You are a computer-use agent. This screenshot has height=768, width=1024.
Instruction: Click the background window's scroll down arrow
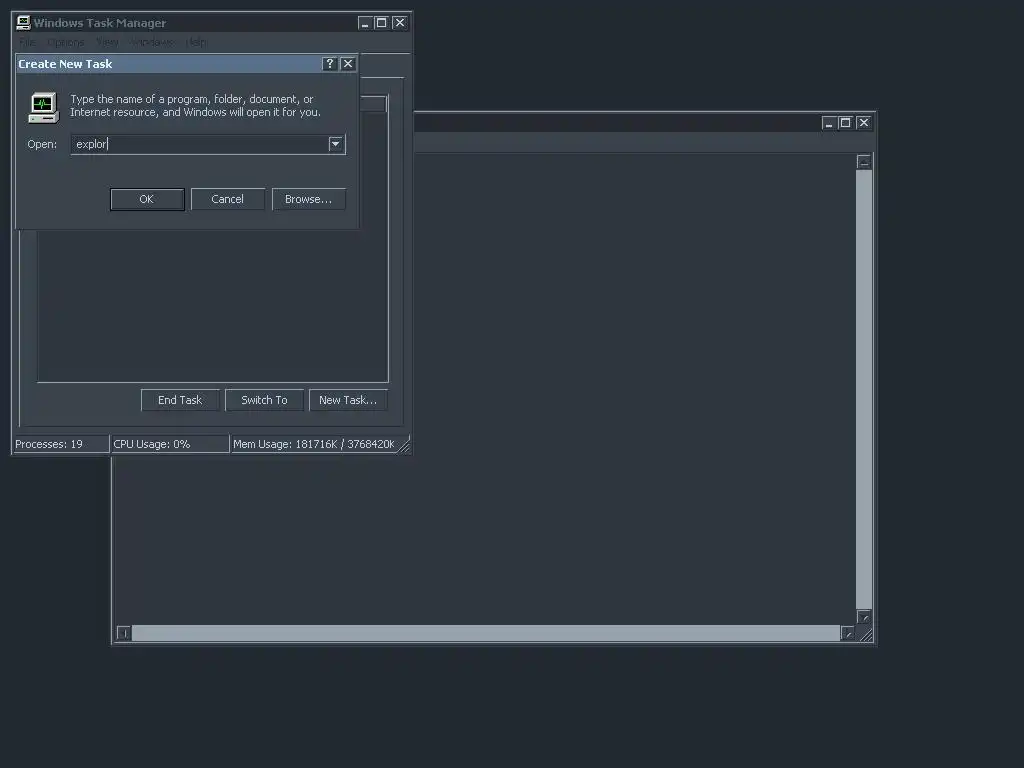864,617
